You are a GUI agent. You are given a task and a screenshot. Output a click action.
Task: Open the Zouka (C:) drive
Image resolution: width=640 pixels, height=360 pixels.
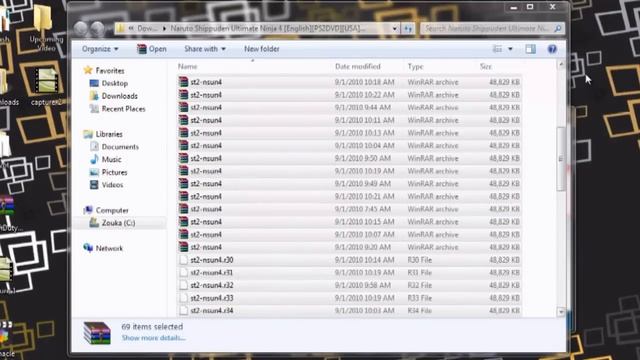coord(118,223)
